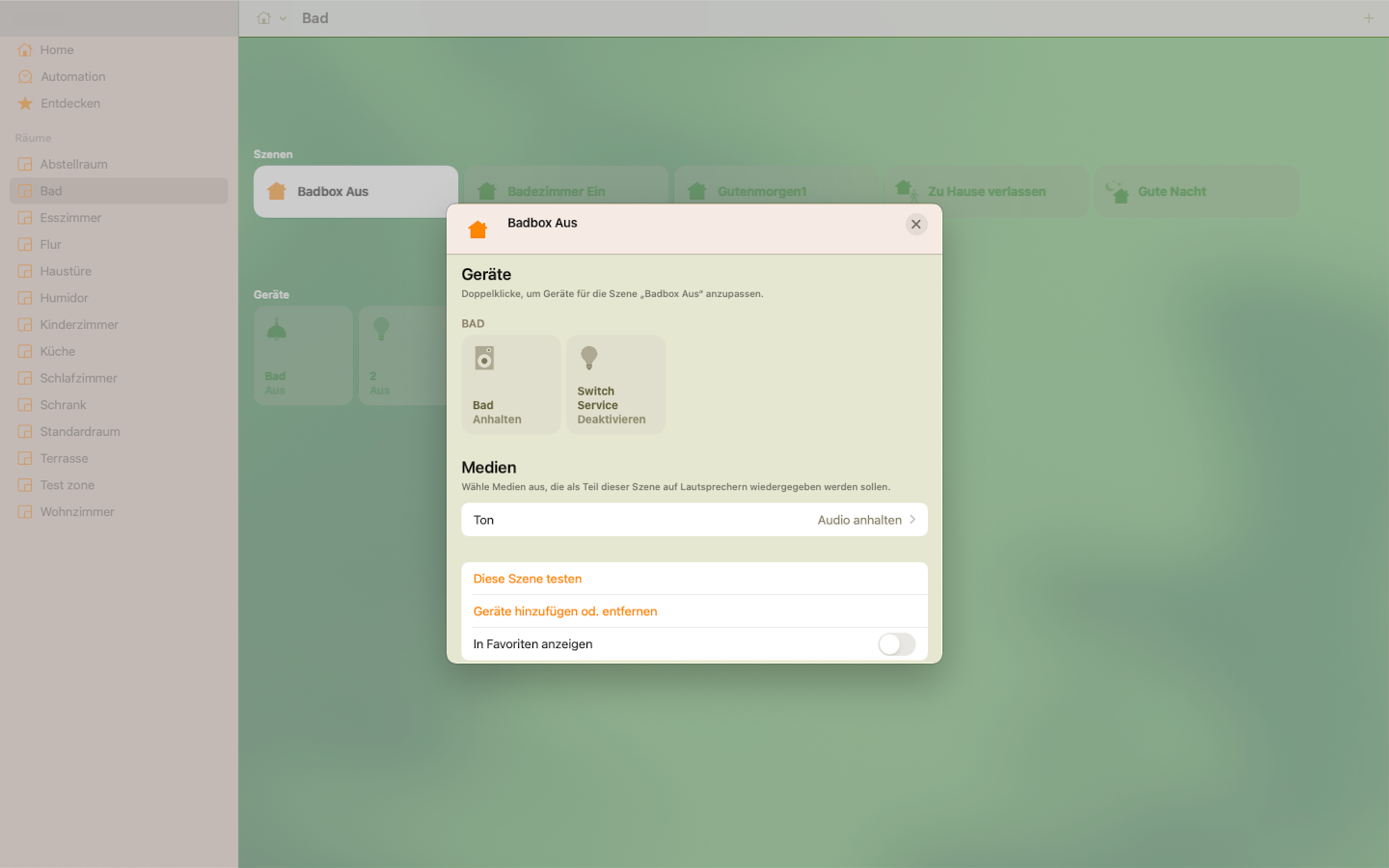This screenshot has height=868, width=1389.
Task: Toggle the Bad ceiling lamp device tile
Action: coord(303,356)
